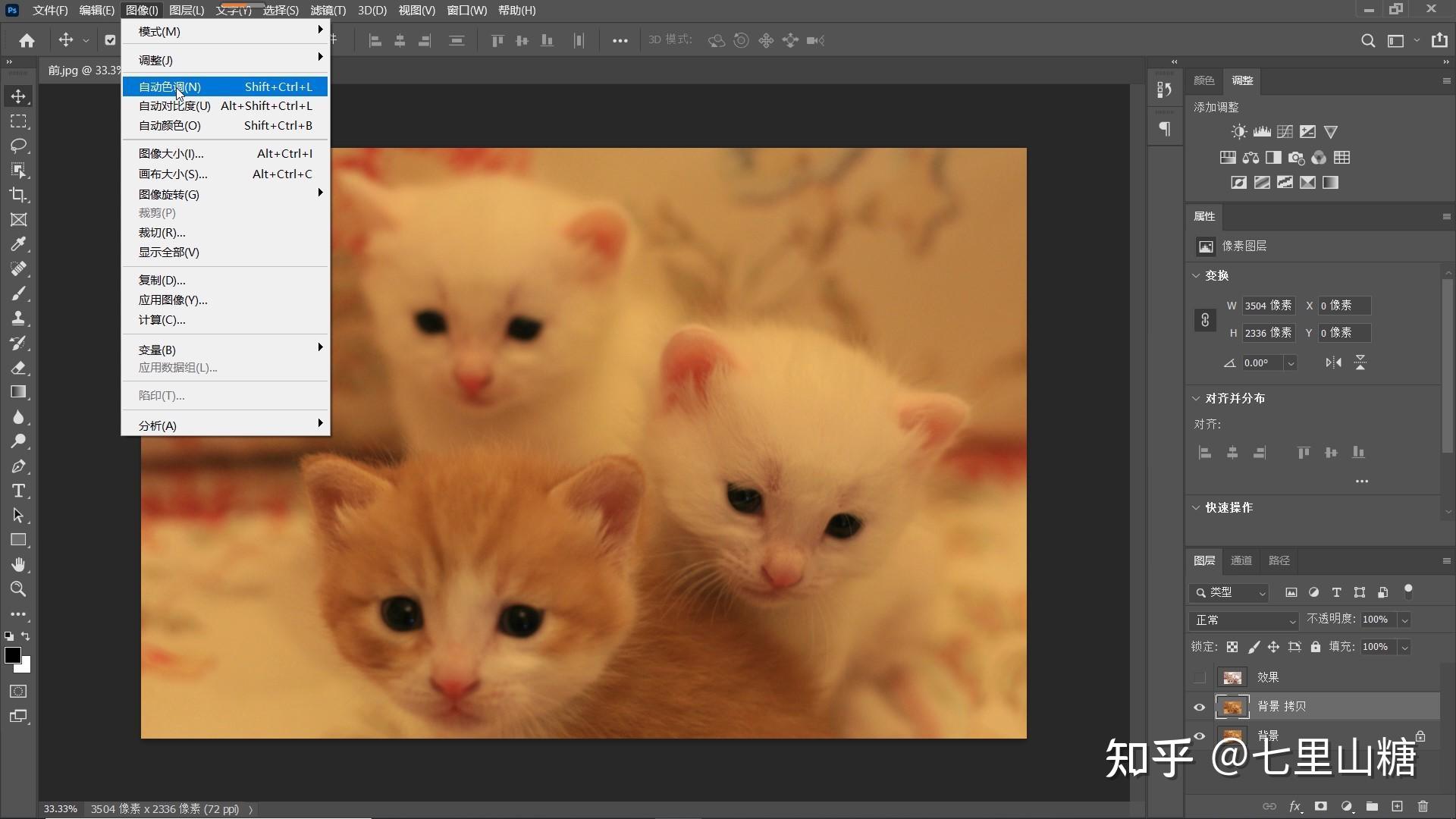Select the Move tool
The image size is (1456, 819).
pos(18,96)
